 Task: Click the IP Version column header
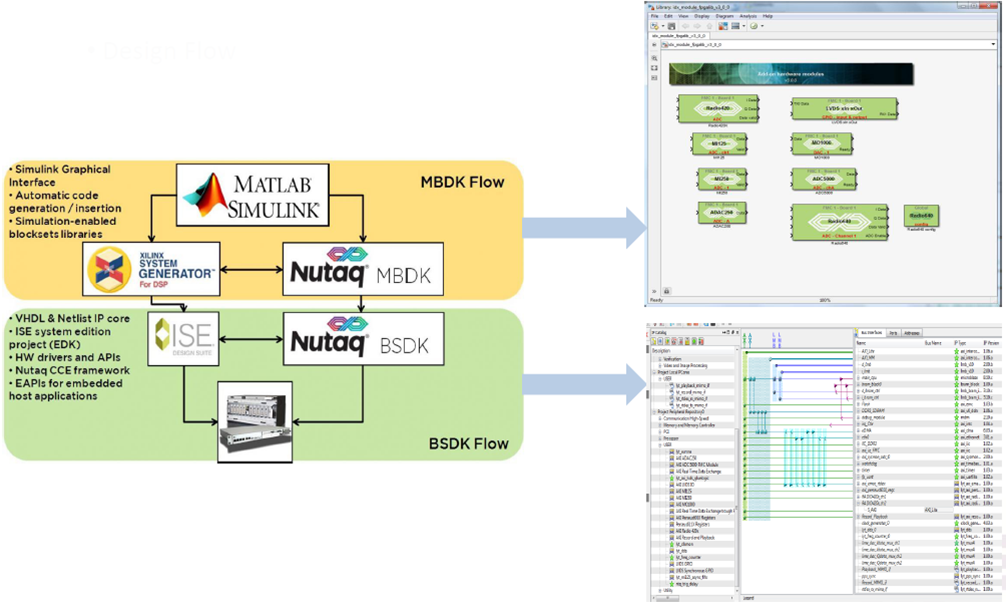click(x=991, y=343)
